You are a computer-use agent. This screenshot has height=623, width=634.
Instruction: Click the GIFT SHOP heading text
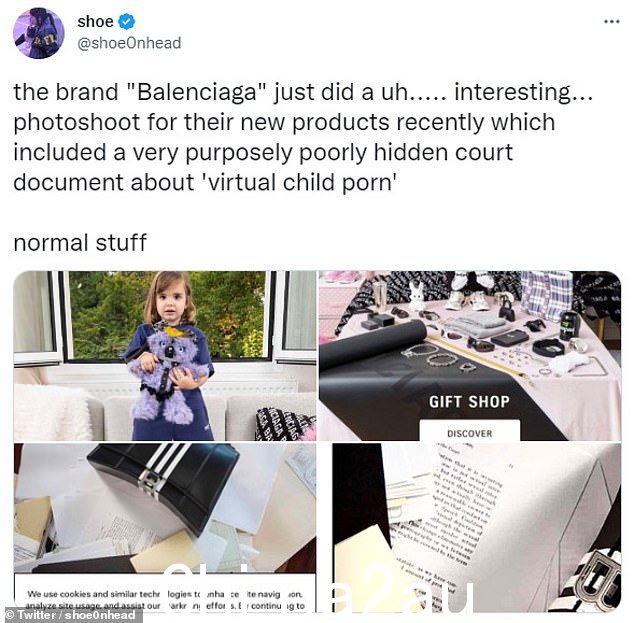click(x=469, y=401)
